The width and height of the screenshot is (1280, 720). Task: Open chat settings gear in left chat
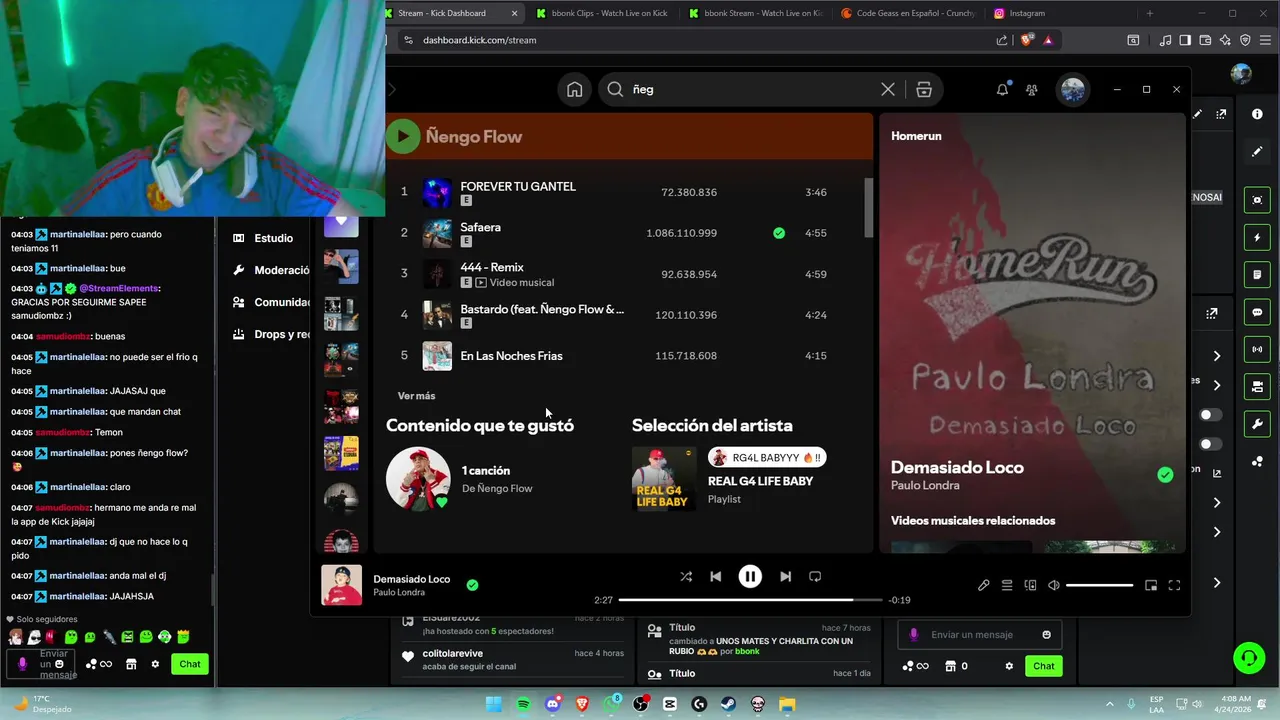point(155,664)
